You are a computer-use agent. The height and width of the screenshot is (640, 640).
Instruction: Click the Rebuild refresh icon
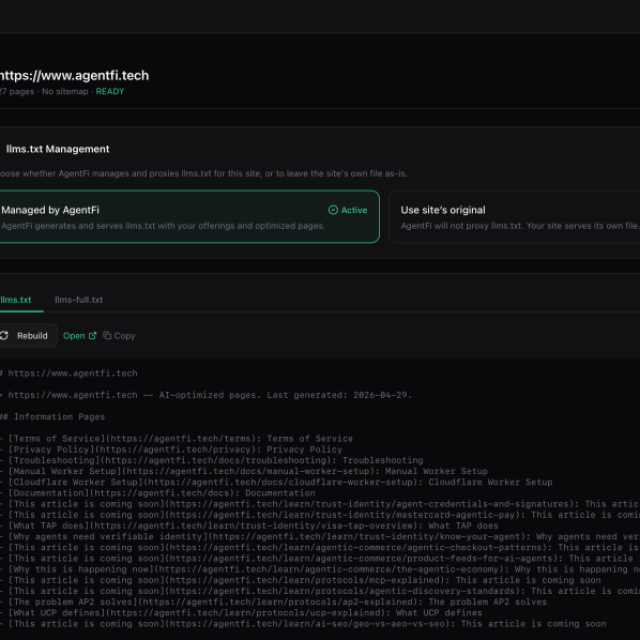(x=4, y=336)
